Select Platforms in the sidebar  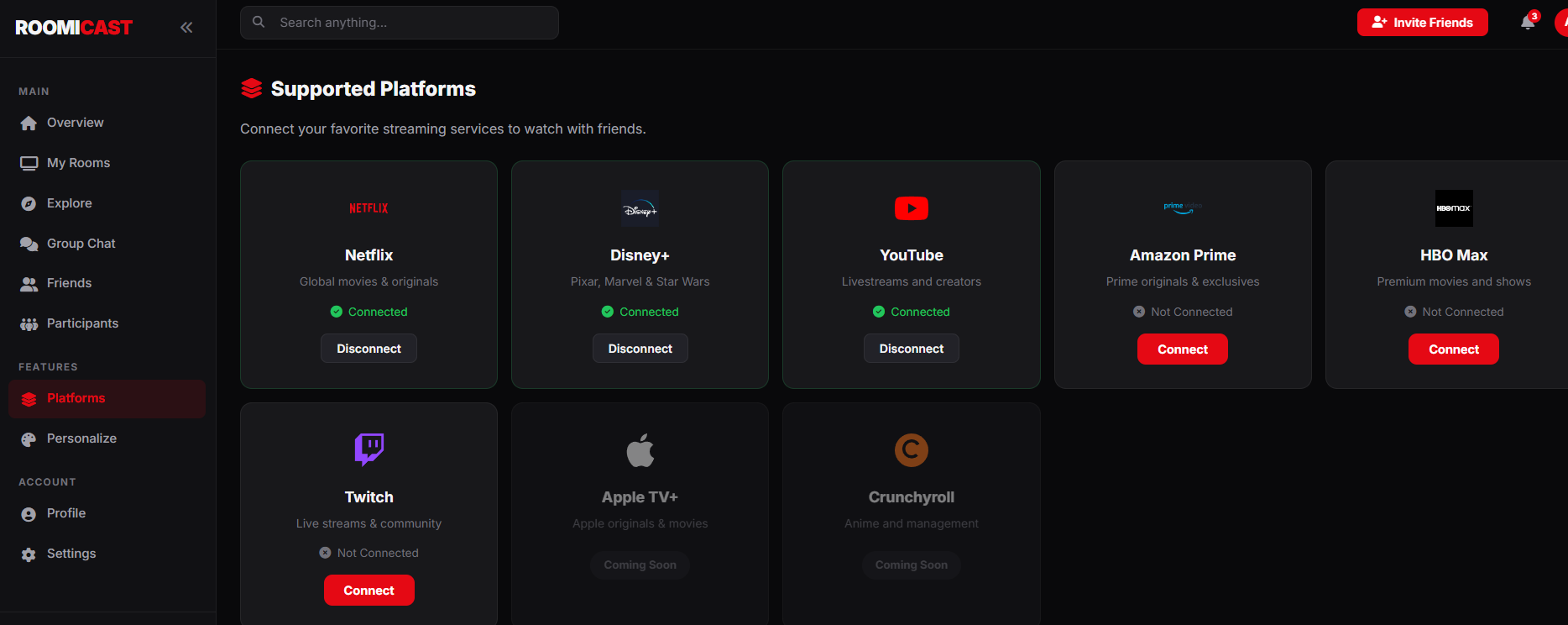(107, 398)
